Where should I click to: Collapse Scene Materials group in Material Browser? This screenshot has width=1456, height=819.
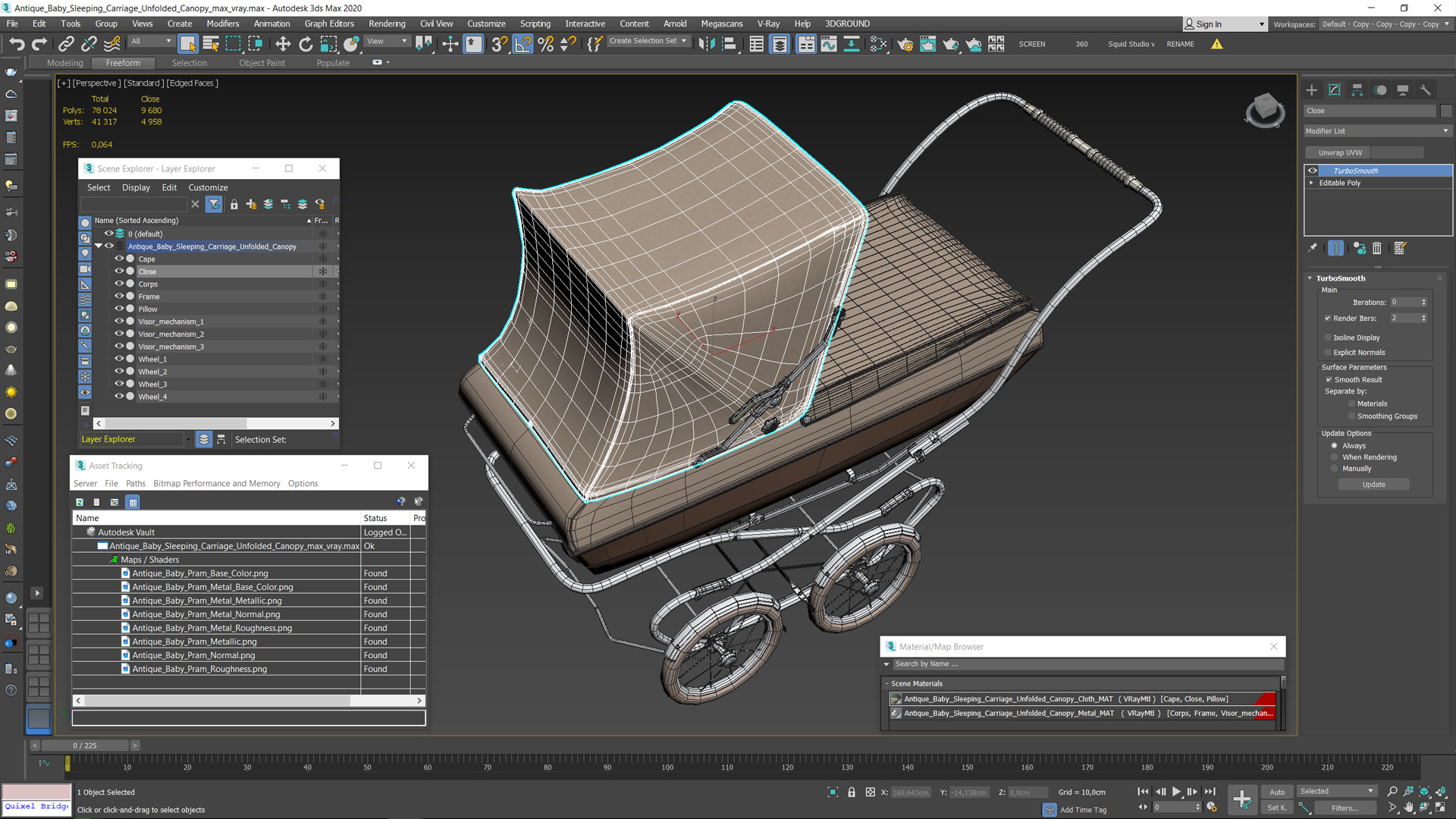[x=887, y=684]
